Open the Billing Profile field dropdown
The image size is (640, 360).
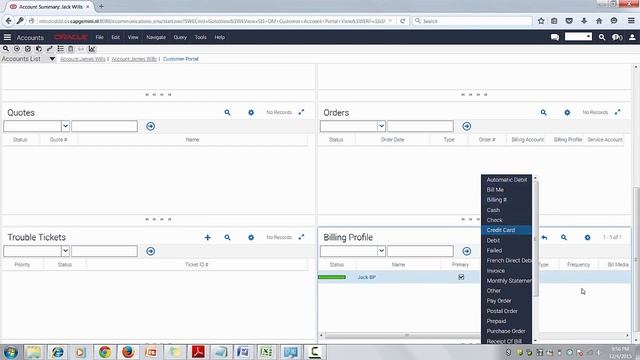tap(381, 251)
